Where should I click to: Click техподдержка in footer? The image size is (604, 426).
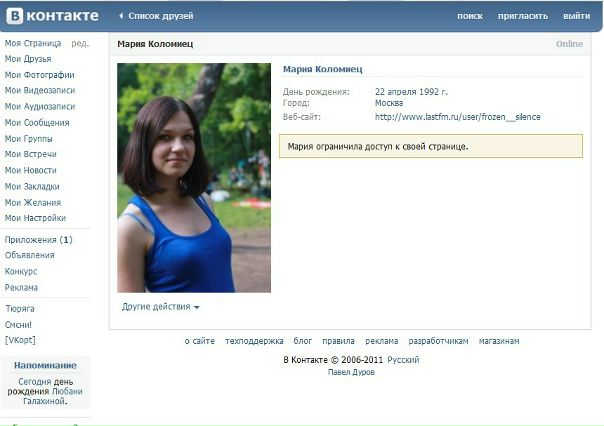click(x=254, y=341)
